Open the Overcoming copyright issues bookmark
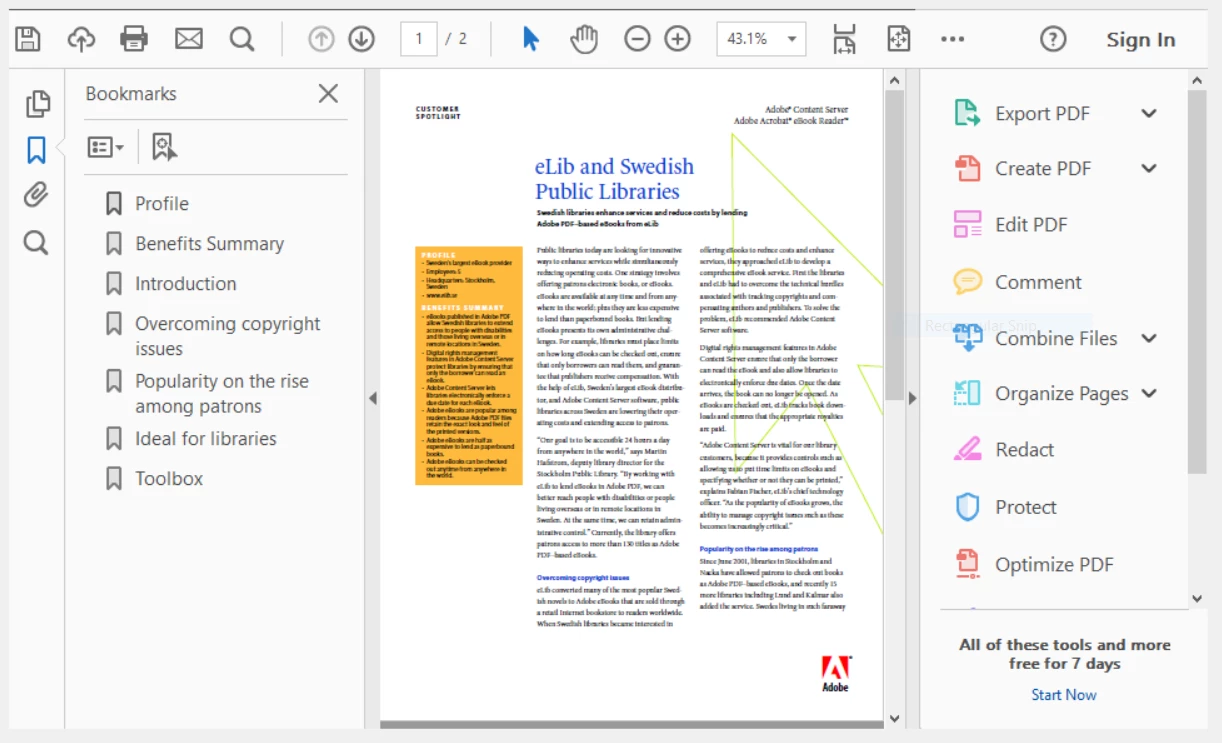 [228, 336]
